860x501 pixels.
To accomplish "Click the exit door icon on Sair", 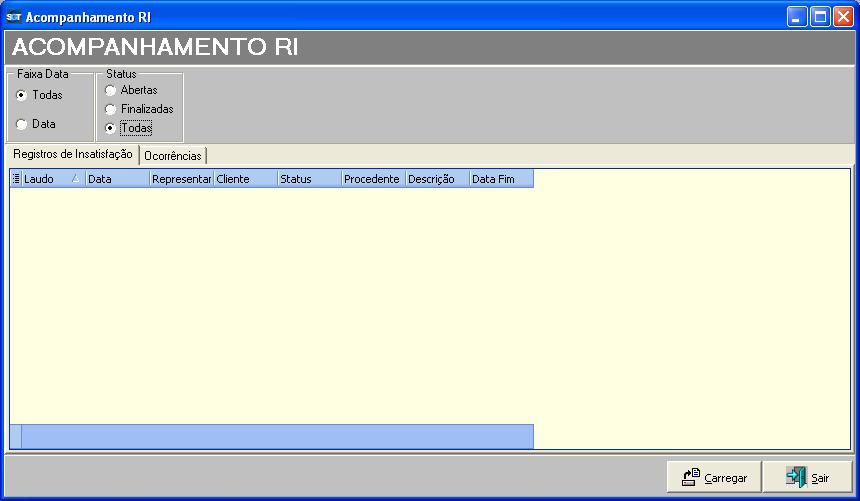I will [795, 477].
